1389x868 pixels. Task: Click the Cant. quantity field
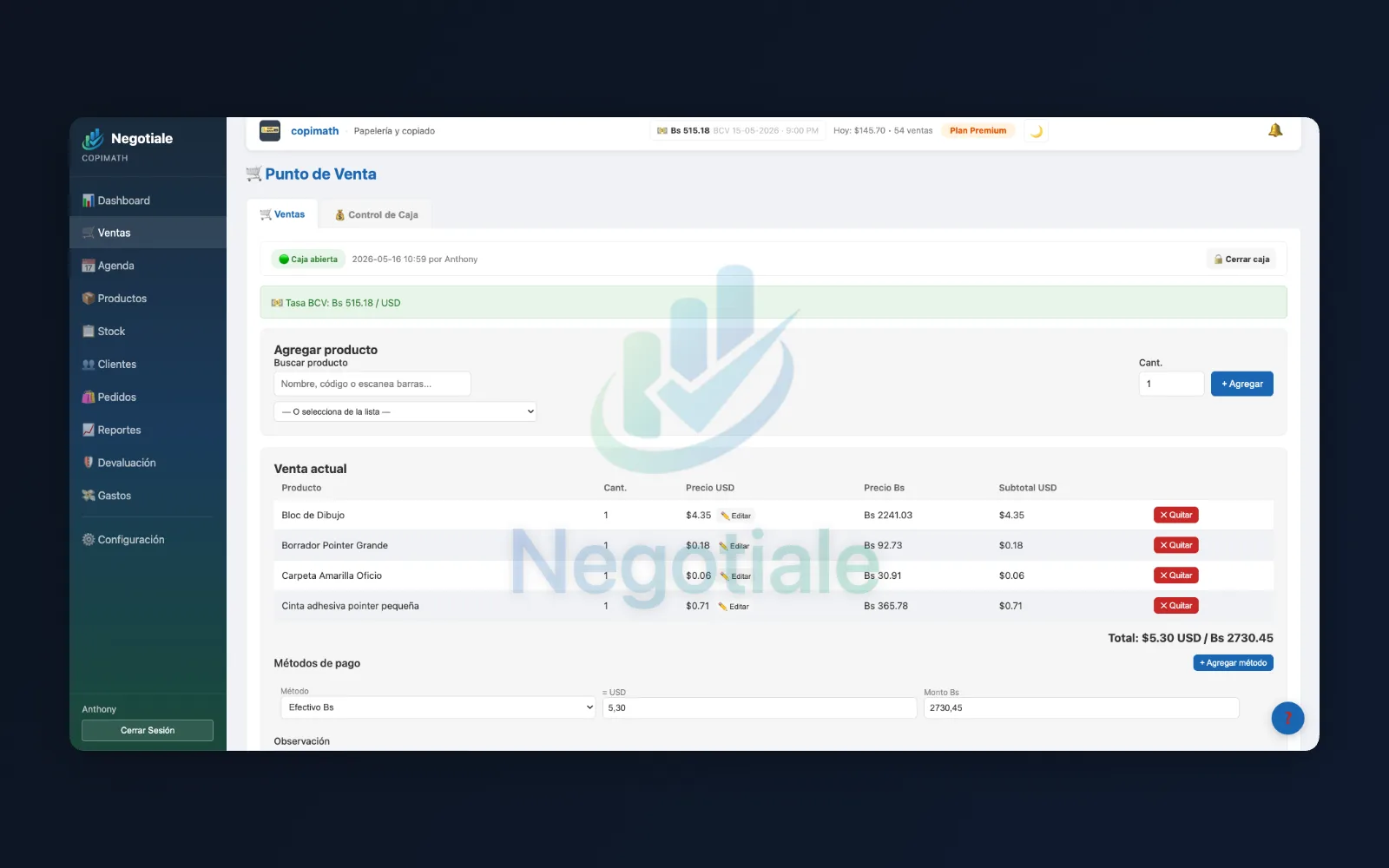coord(1171,384)
